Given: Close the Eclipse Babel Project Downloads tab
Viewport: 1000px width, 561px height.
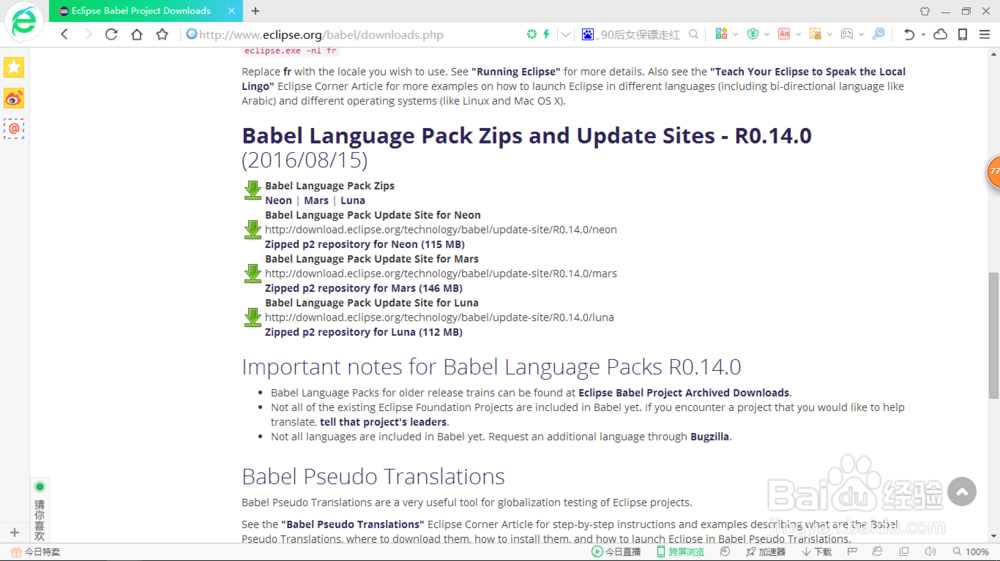Looking at the screenshot, I should tap(232, 11).
